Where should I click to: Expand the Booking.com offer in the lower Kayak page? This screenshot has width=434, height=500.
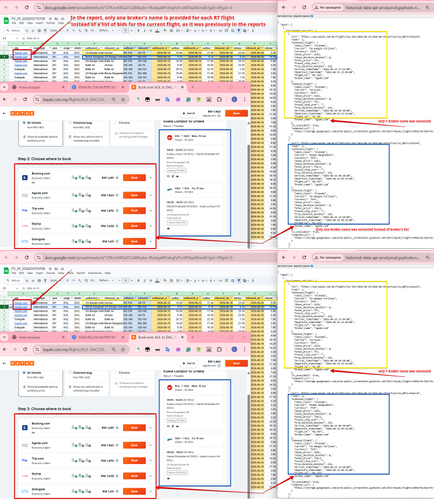pyautogui.click(x=151, y=428)
